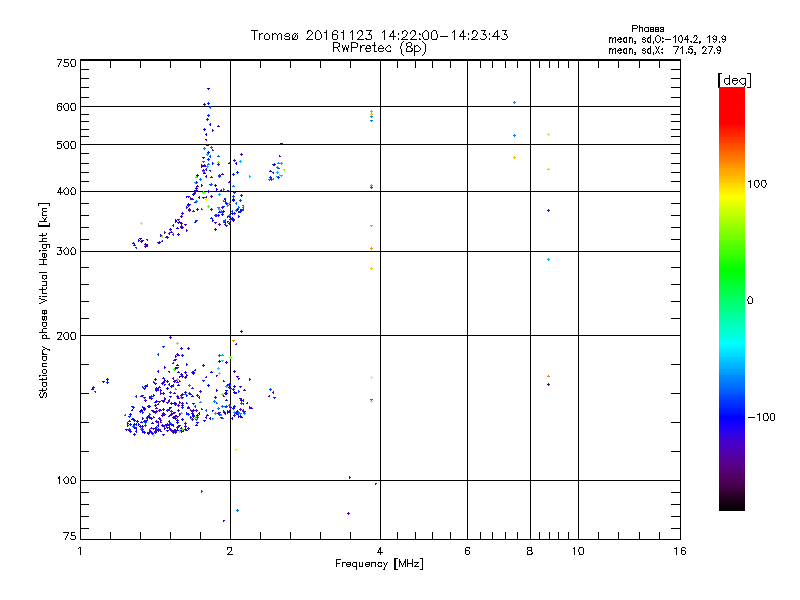
Task: Select the 'RwPretec (8p)' subtitle text
Action: [x=379, y=48]
